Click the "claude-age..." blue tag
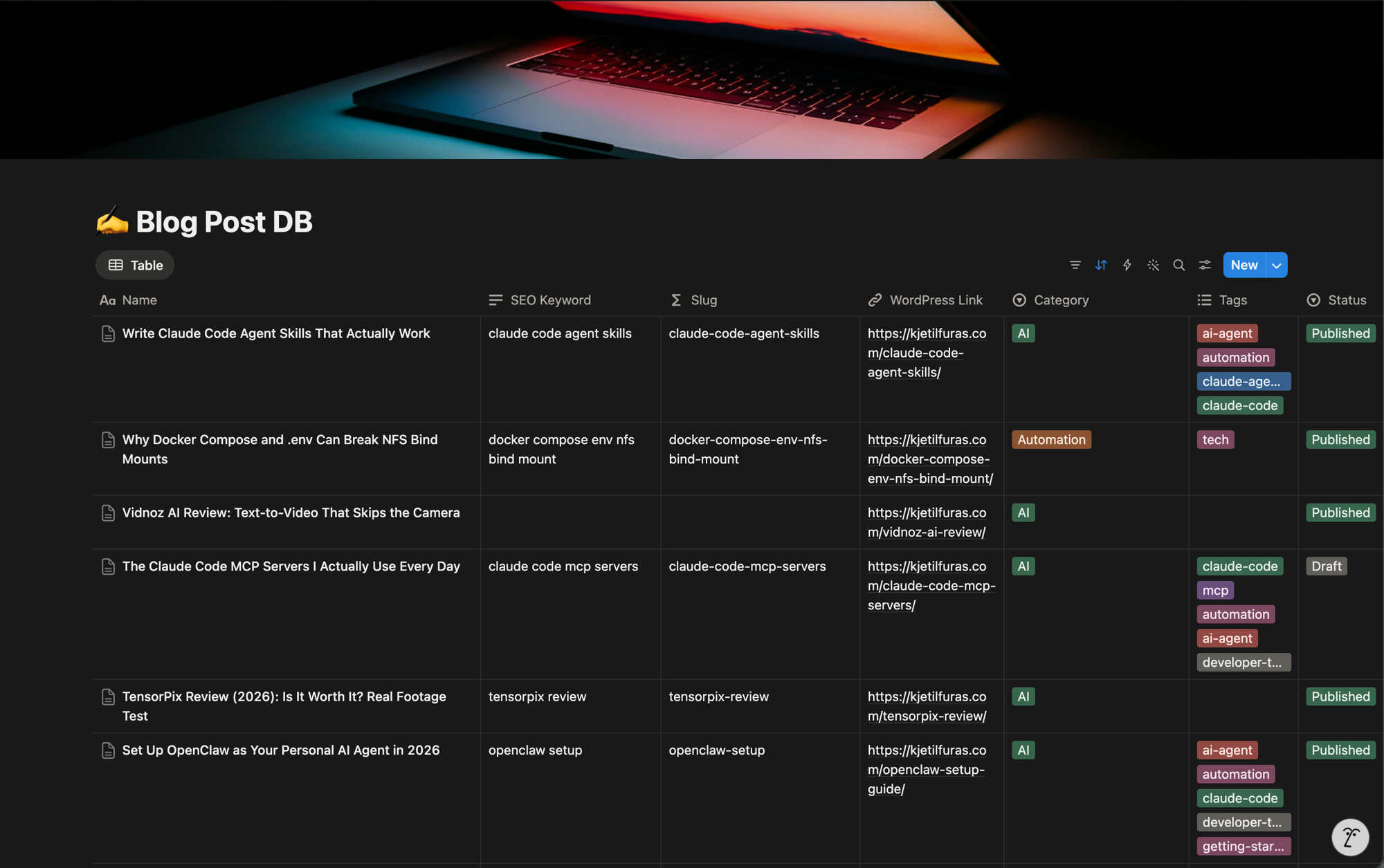 click(x=1244, y=382)
